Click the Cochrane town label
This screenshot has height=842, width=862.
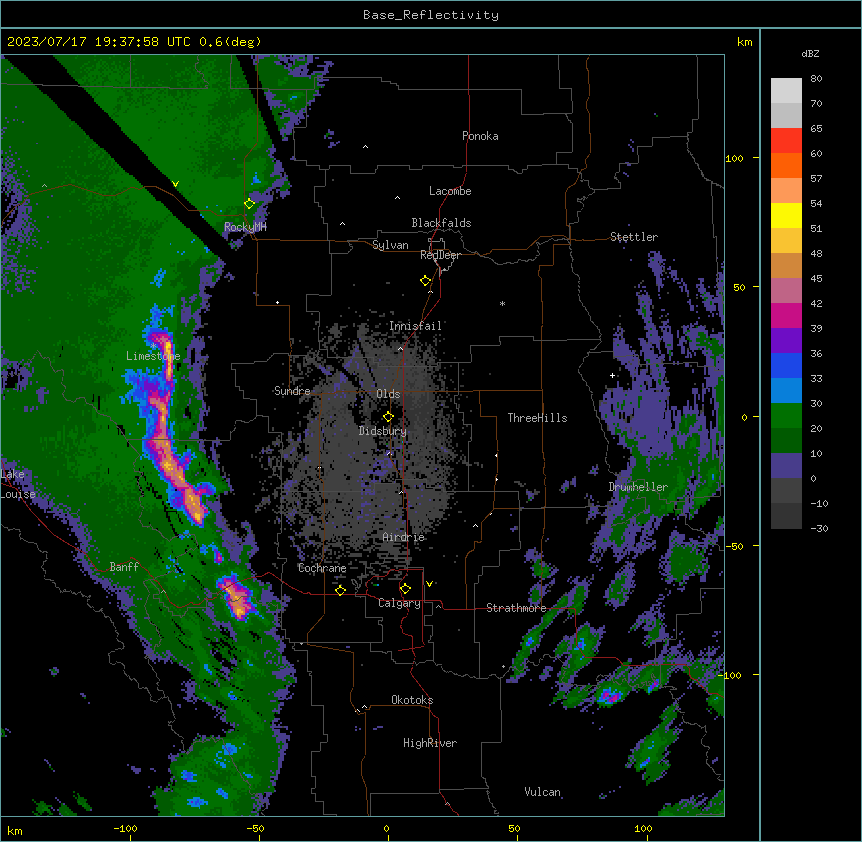tap(322, 568)
